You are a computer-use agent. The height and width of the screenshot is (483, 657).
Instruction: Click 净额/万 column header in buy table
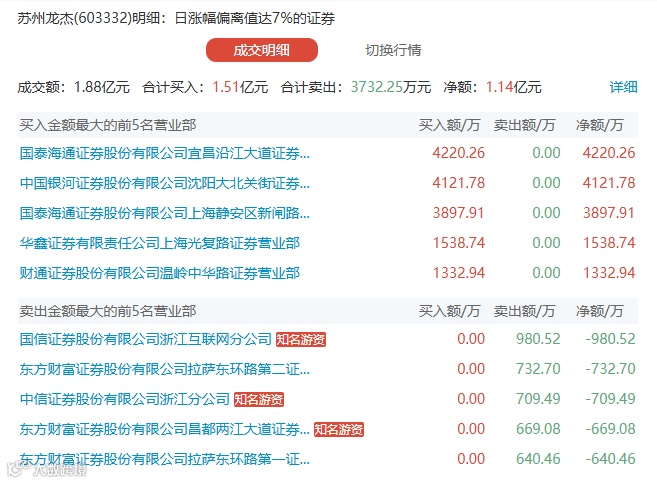tap(600, 125)
